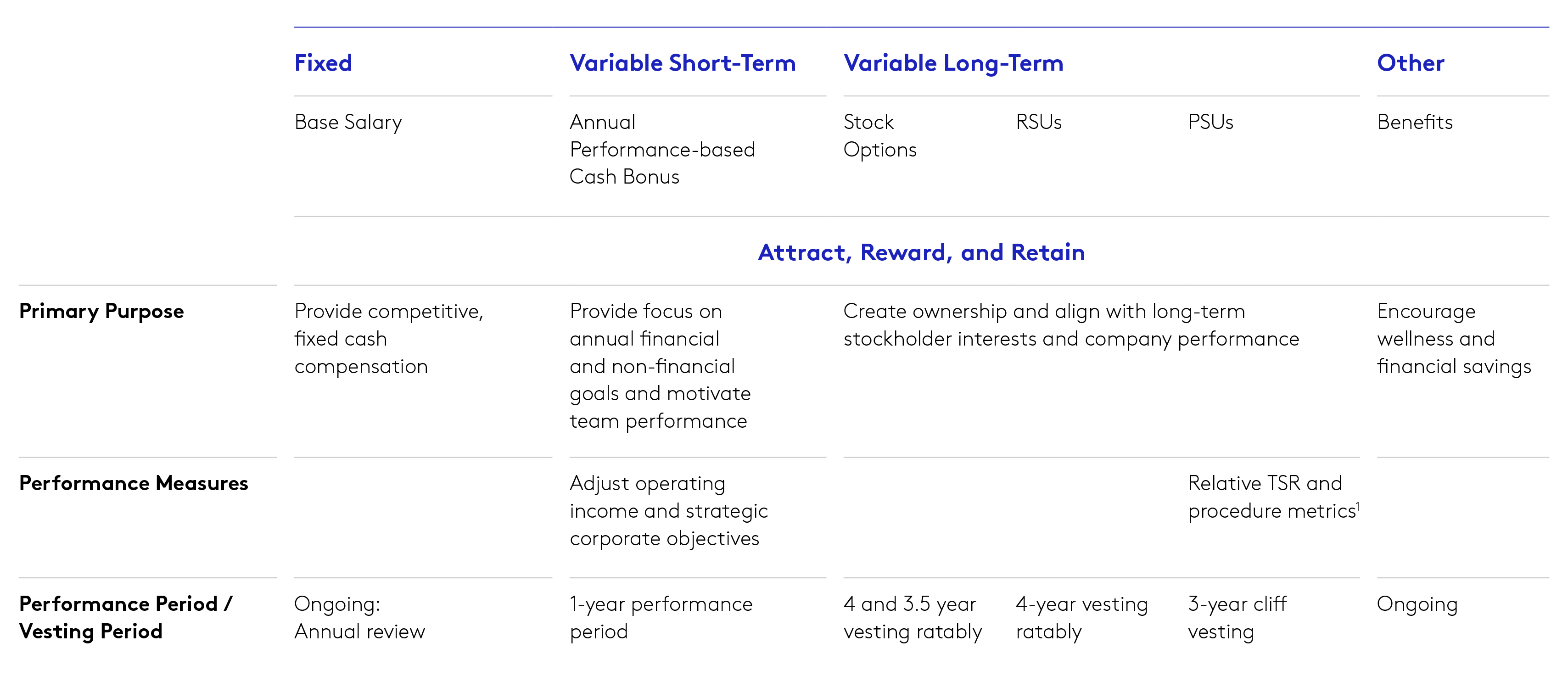1568x676 pixels.
Task: Click the Variable Long-Term heading
Action: tap(953, 63)
